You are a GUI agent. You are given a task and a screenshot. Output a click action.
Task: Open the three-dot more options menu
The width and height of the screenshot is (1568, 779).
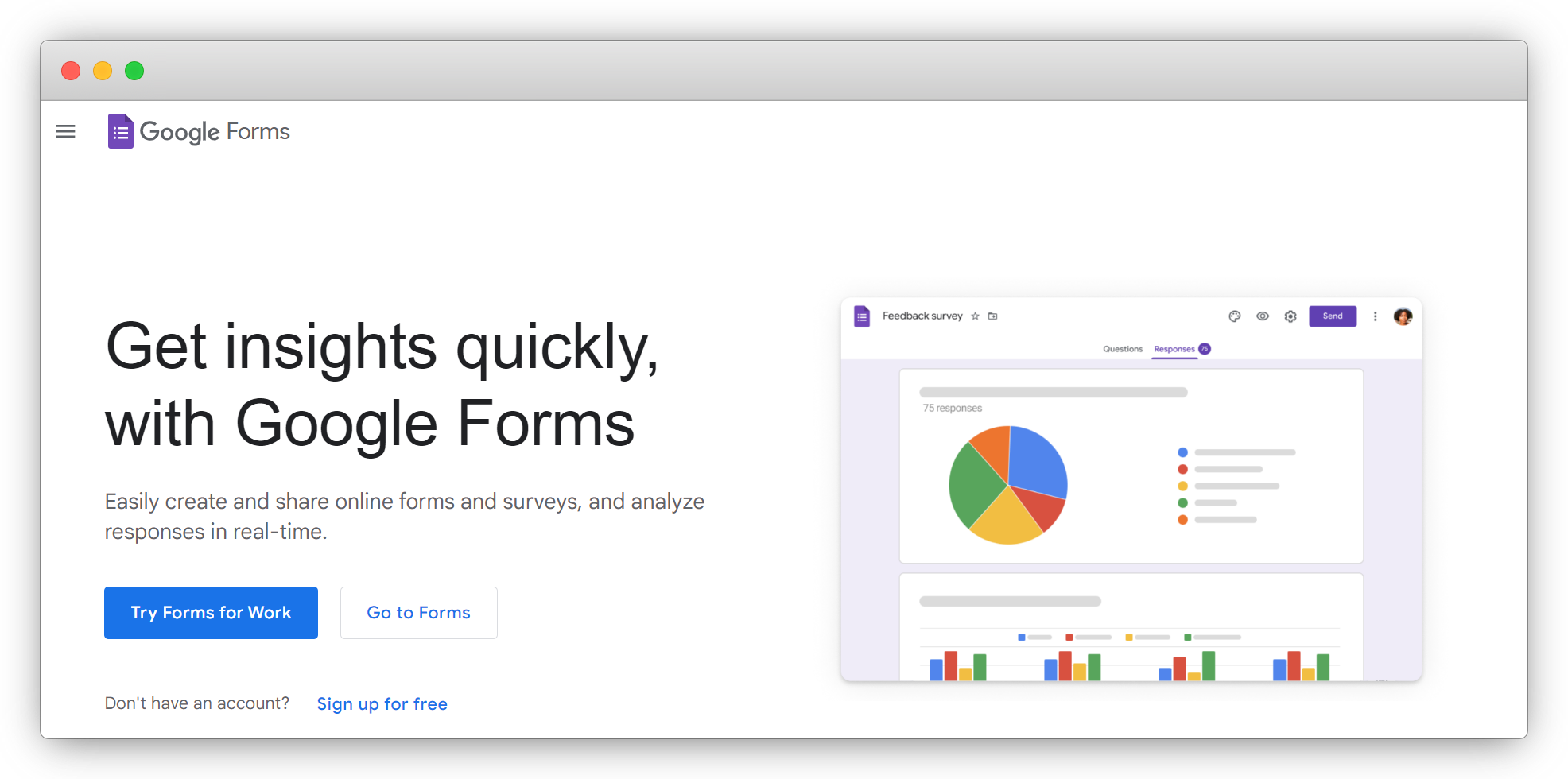(x=1375, y=316)
